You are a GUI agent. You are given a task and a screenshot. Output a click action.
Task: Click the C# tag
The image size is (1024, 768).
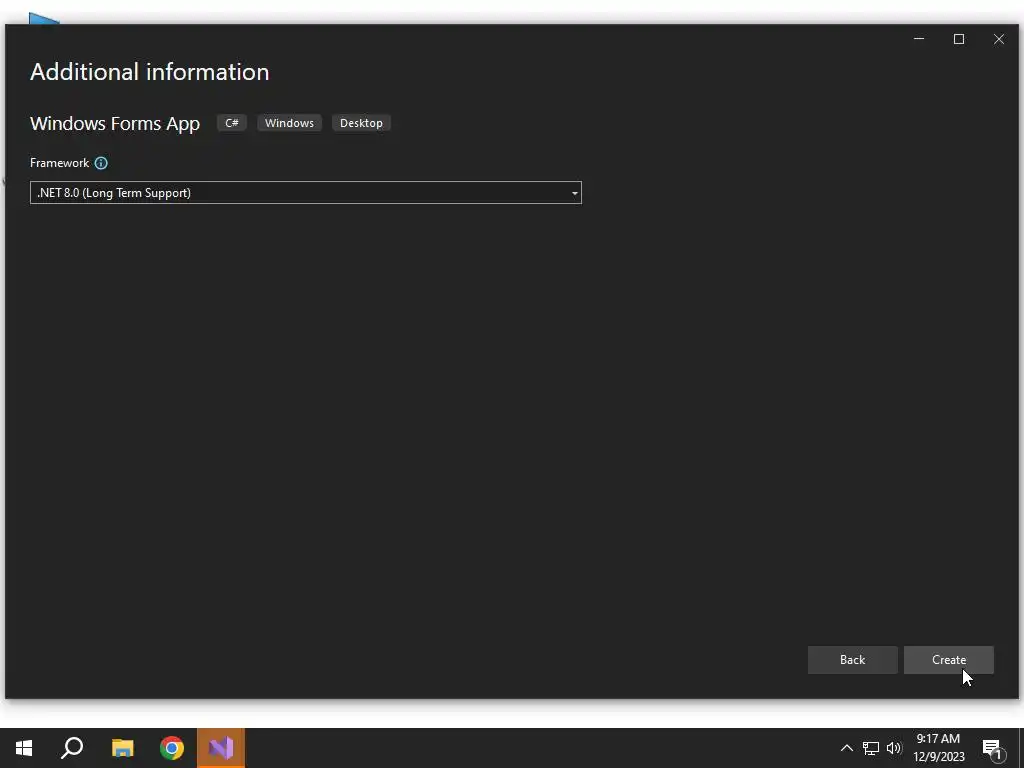tap(232, 123)
